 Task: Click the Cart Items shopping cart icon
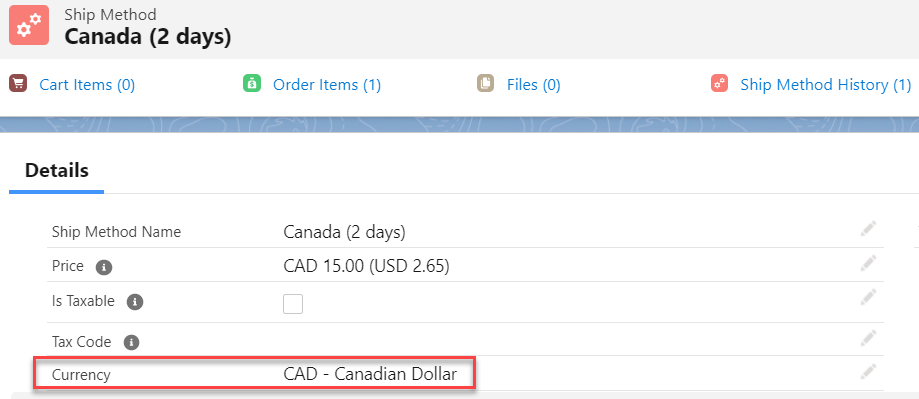pos(18,84)
